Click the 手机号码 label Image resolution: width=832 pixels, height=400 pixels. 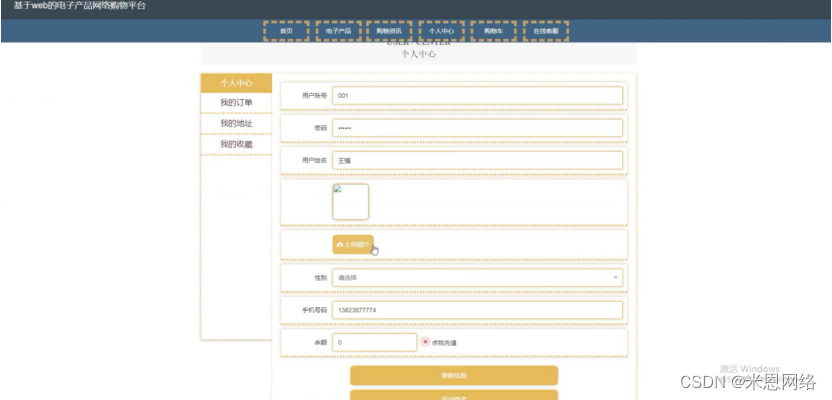314,310
